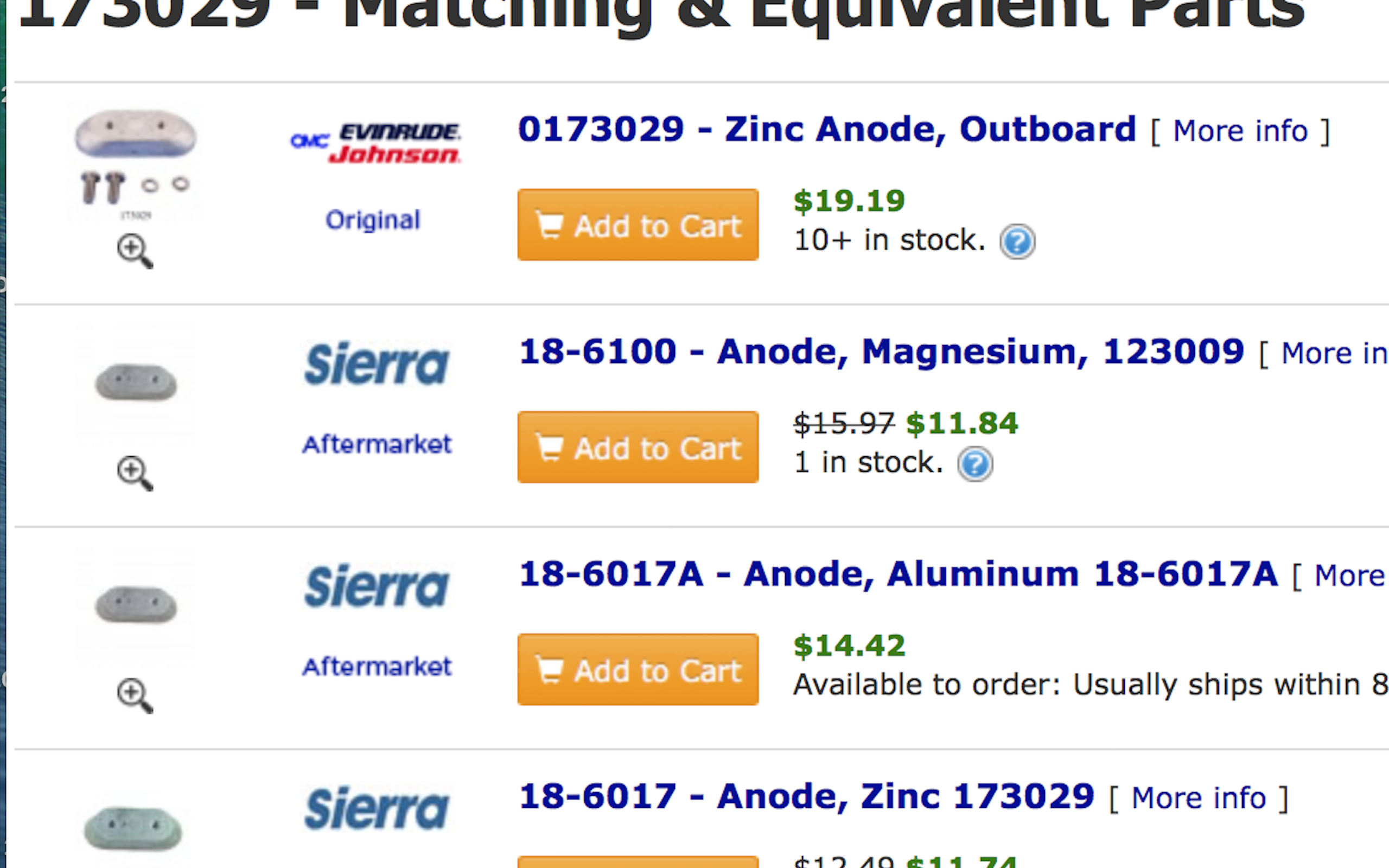Click stock help icon beside 10+ in stock
Screen dimensions: 1389x868
(1017, 241)
